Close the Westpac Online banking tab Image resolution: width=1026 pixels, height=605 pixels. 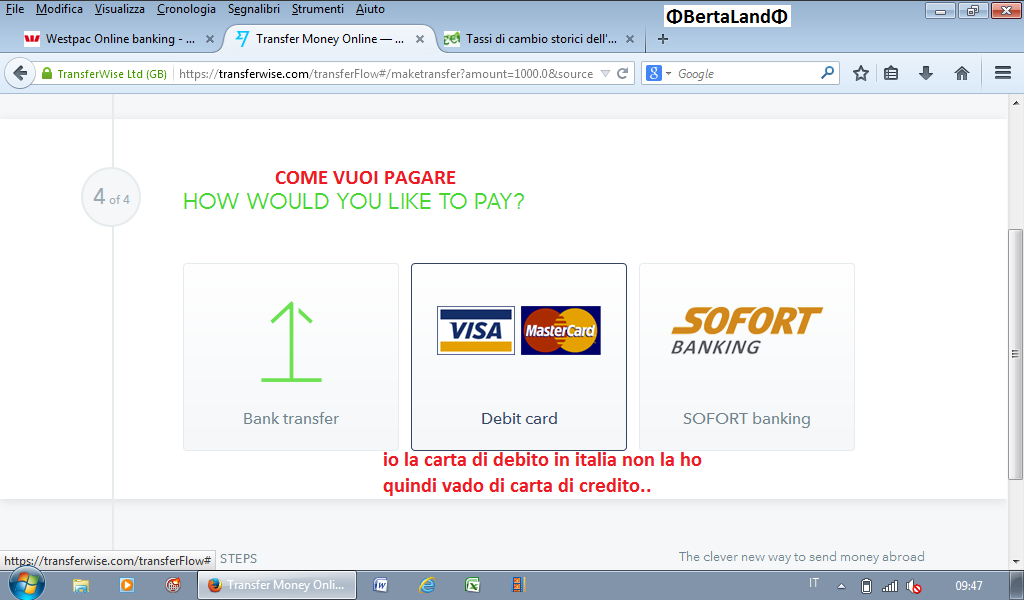point(209,39)
